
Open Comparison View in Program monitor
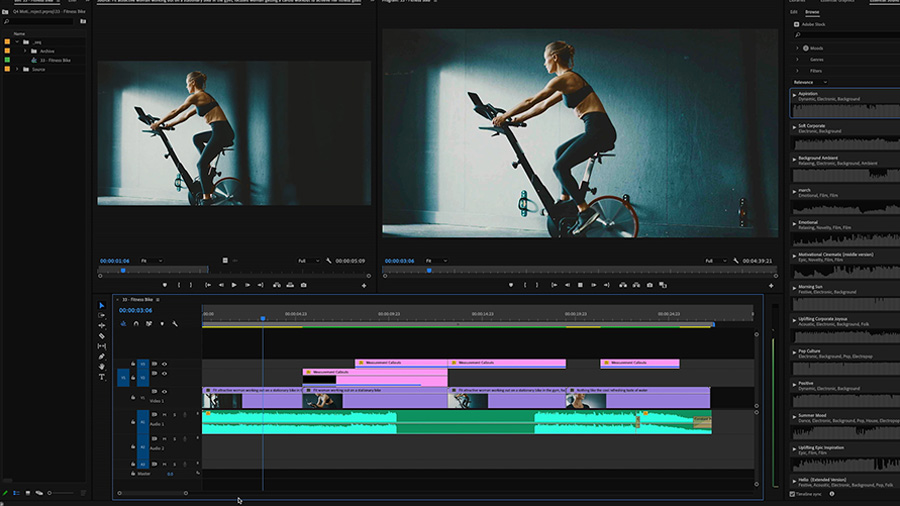pyautogui.click(x=663, y=285)
